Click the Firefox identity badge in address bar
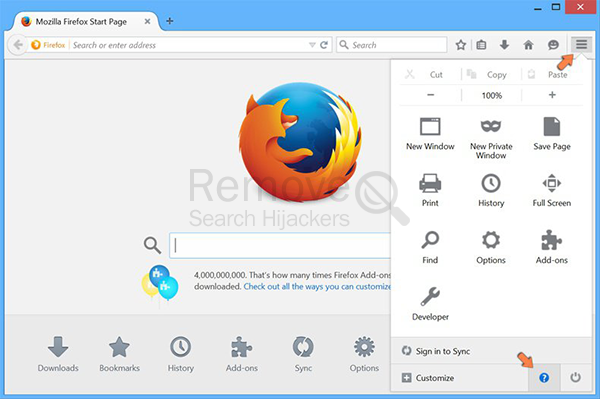Screen dimensions: 600x399 click(x=48, y=45)
